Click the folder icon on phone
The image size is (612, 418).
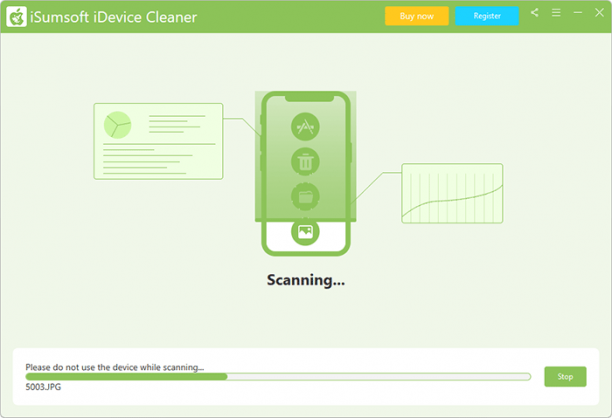tap(305, 196)
